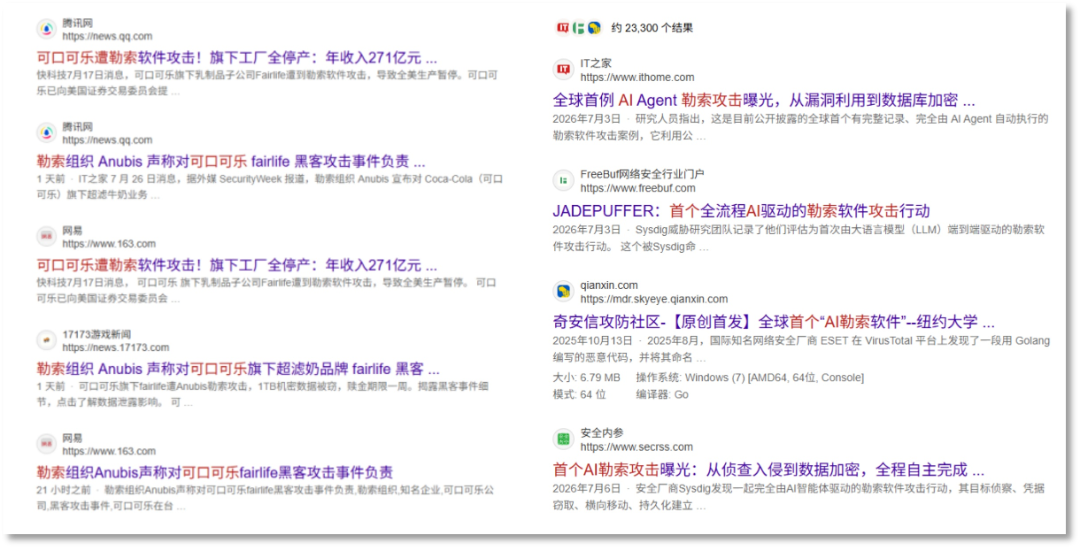The height and width of the screenshot is (548, 1080).
Task: Click the 约 23,300 个结果 count text
Action: [x=652, y=28]
